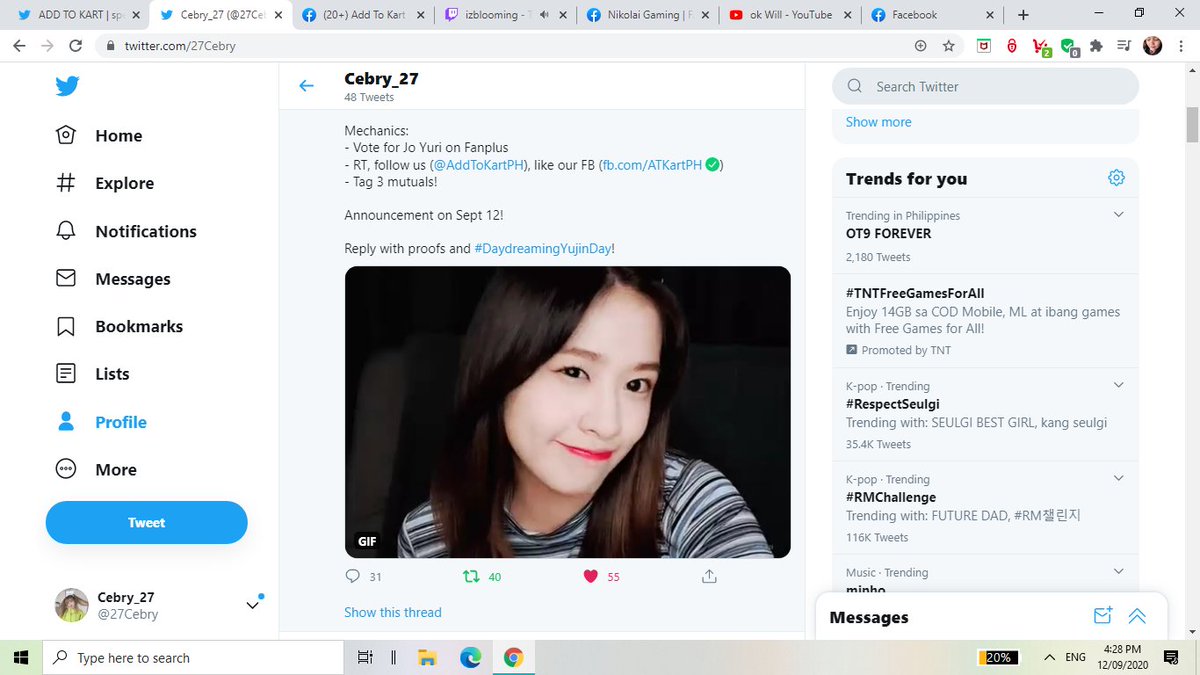1200x675 pixels.
Task: Open the Extensions puzzle icon
Action: tap(1096, 46)
